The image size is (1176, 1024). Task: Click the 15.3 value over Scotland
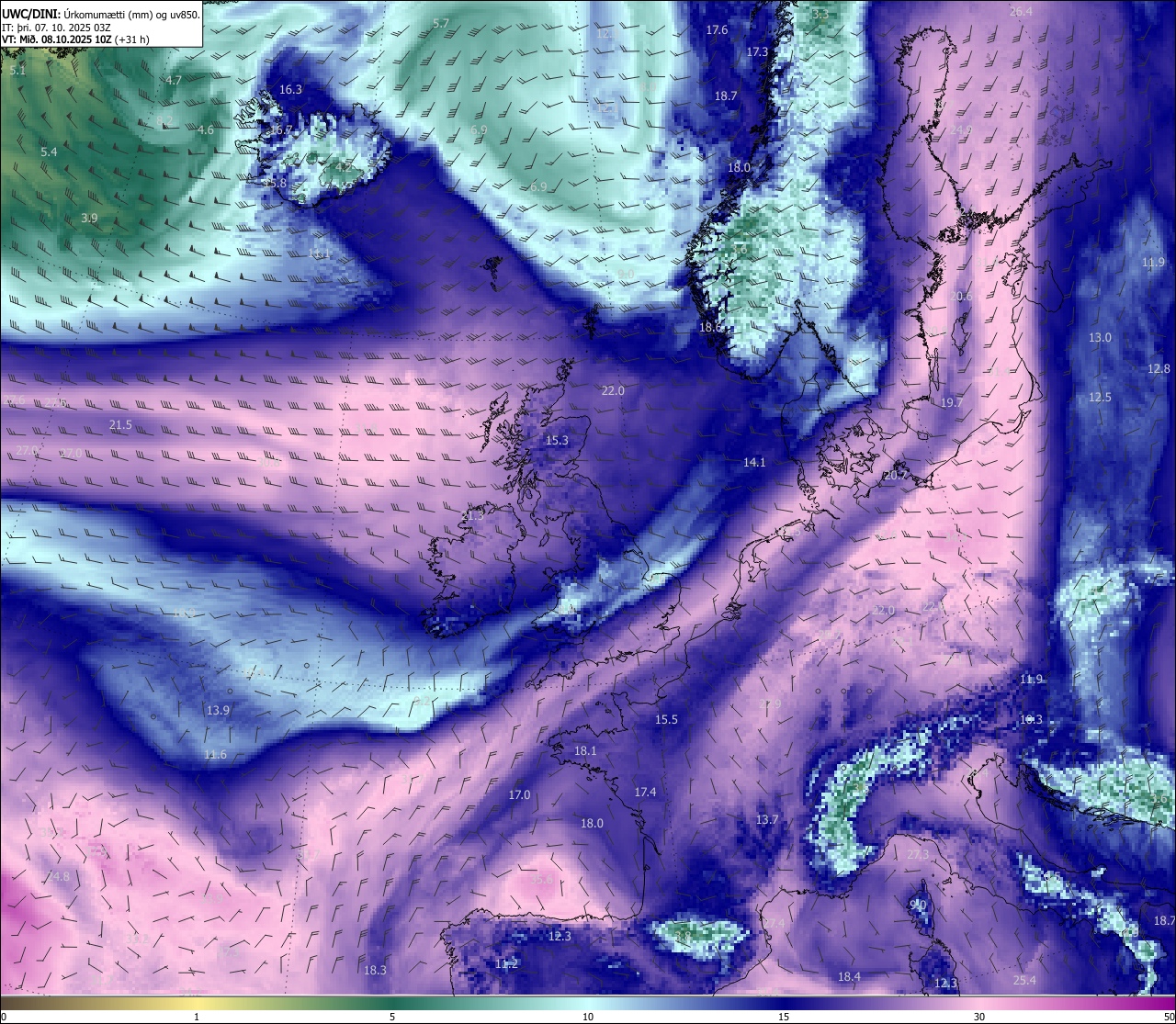[x=557, y=440]
